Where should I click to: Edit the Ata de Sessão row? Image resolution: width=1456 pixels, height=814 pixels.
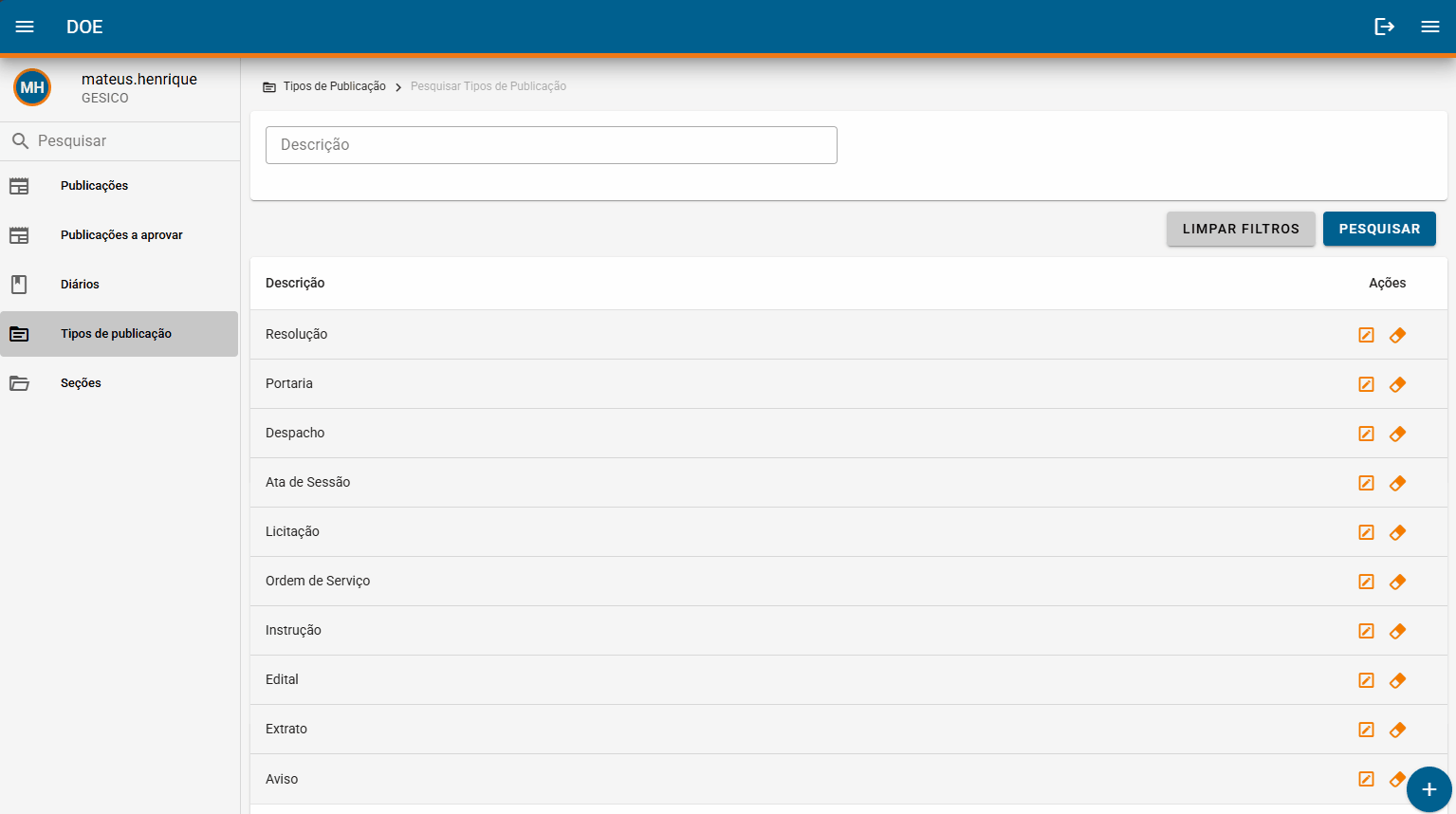[x=1366, y=483]
